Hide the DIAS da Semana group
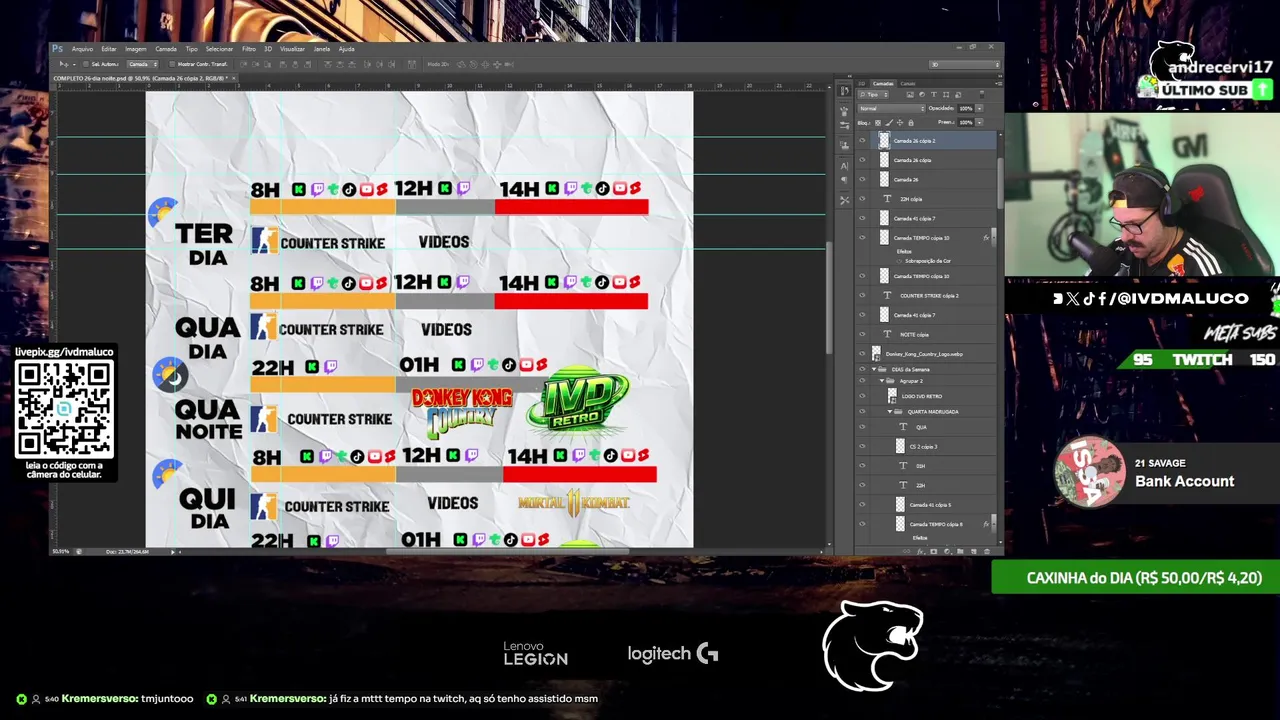The image size is (1280, 720). (x=862, y=369)
